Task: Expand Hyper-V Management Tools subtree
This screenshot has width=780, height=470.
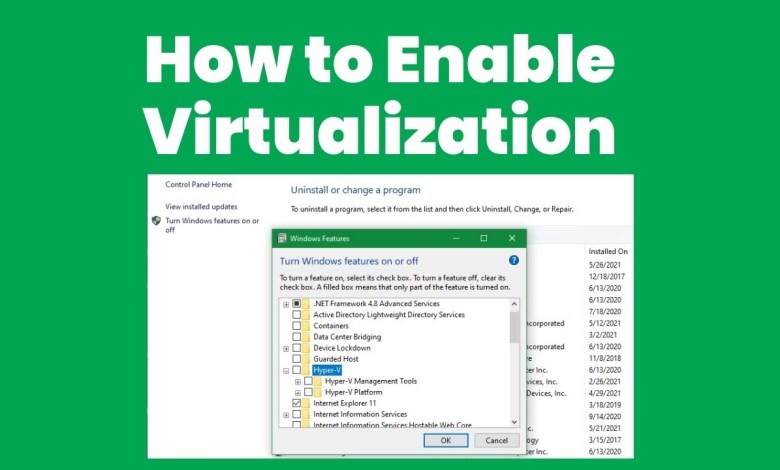Action: pos(298,382)
